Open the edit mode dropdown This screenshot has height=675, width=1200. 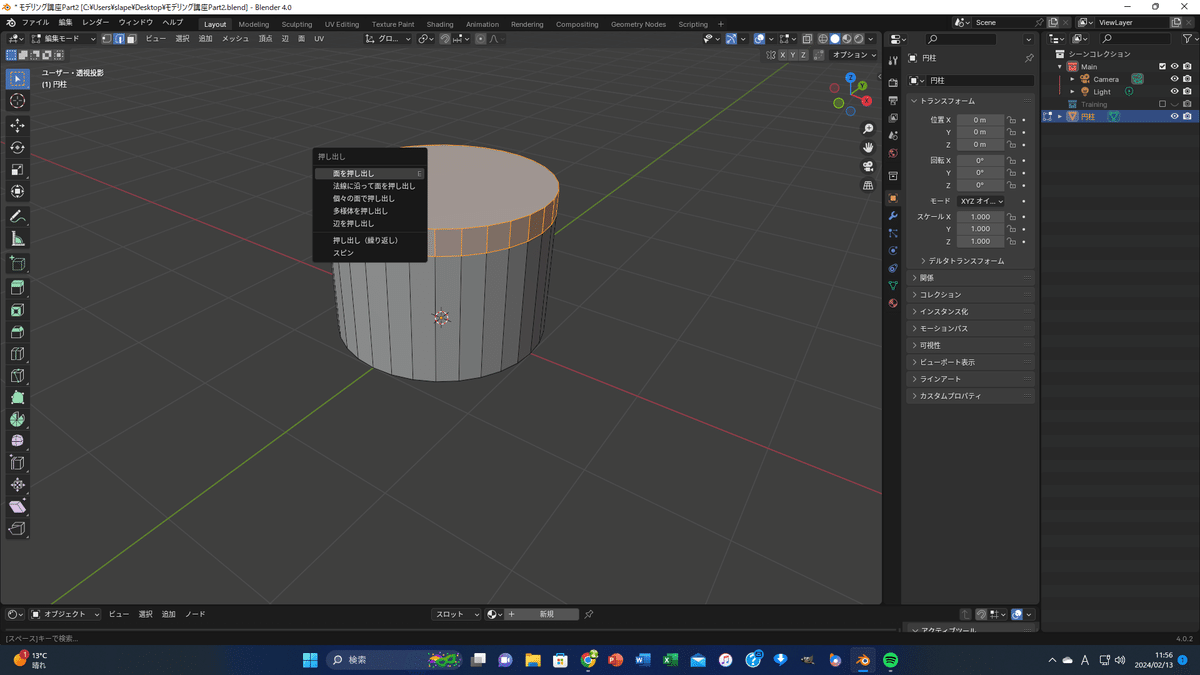[x=64, y=39]
